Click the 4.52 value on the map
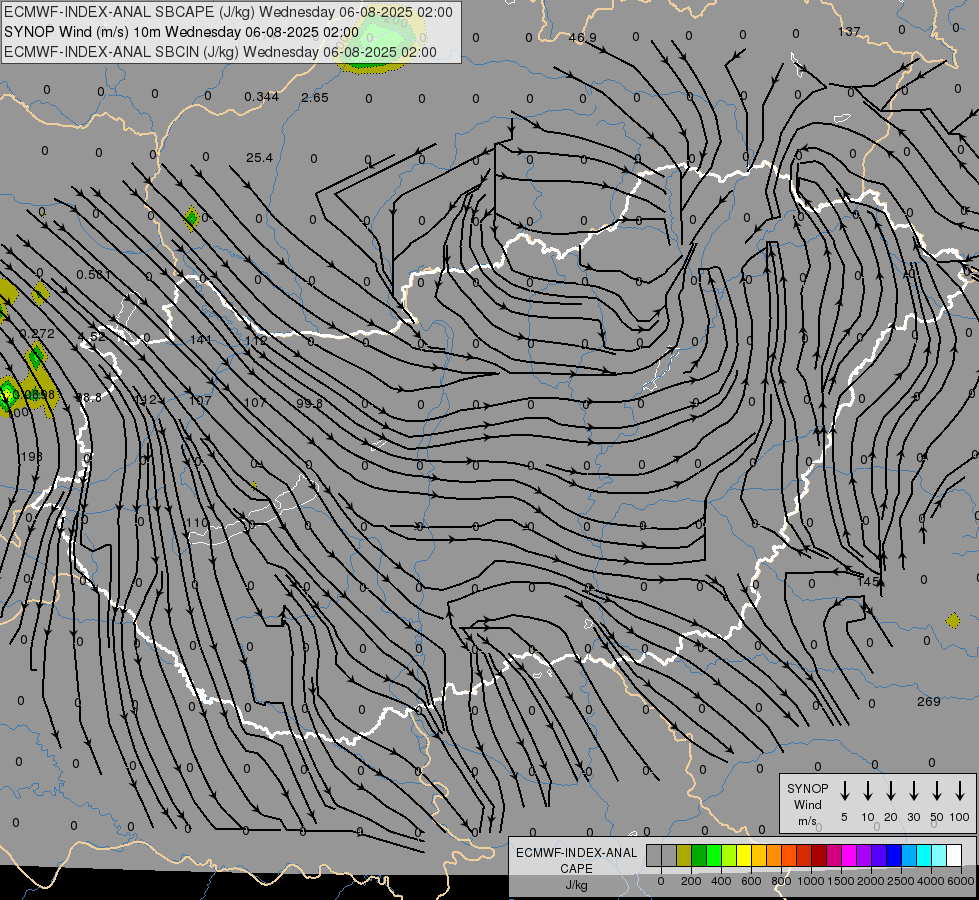This screenshot has height=900, width=979. point(92,337)
